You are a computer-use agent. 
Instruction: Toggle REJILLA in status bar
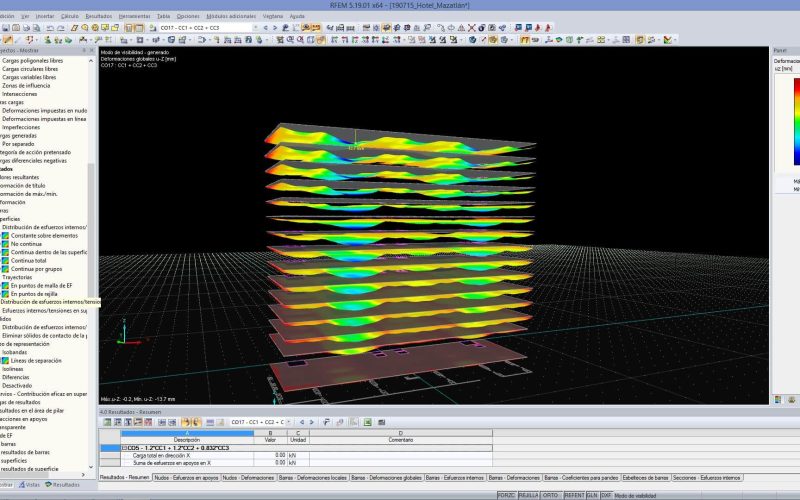tap(528, 495)
